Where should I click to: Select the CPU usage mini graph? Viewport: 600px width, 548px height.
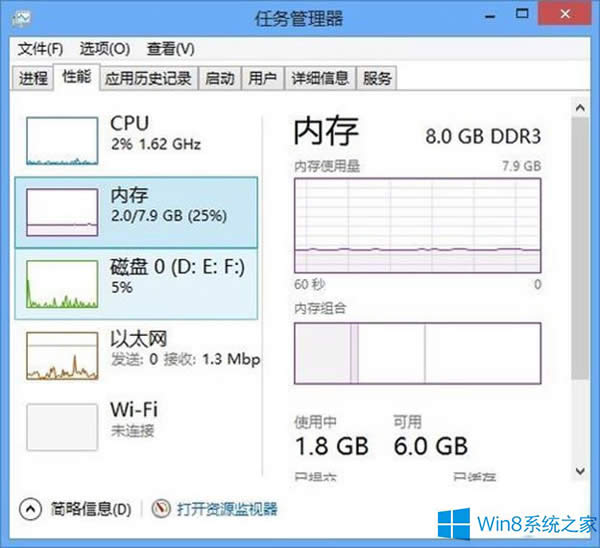point(63,140)
